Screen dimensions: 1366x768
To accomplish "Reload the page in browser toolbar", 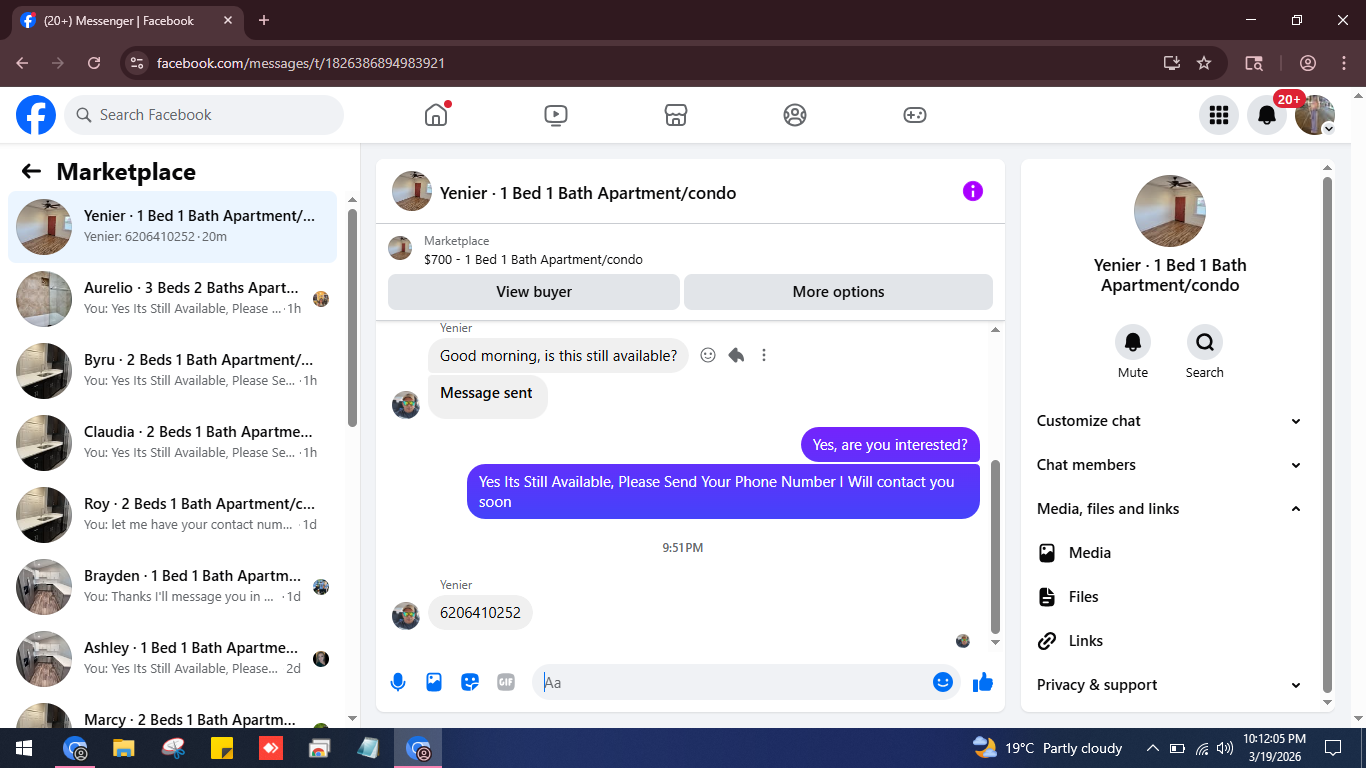I will coord(94,63).
